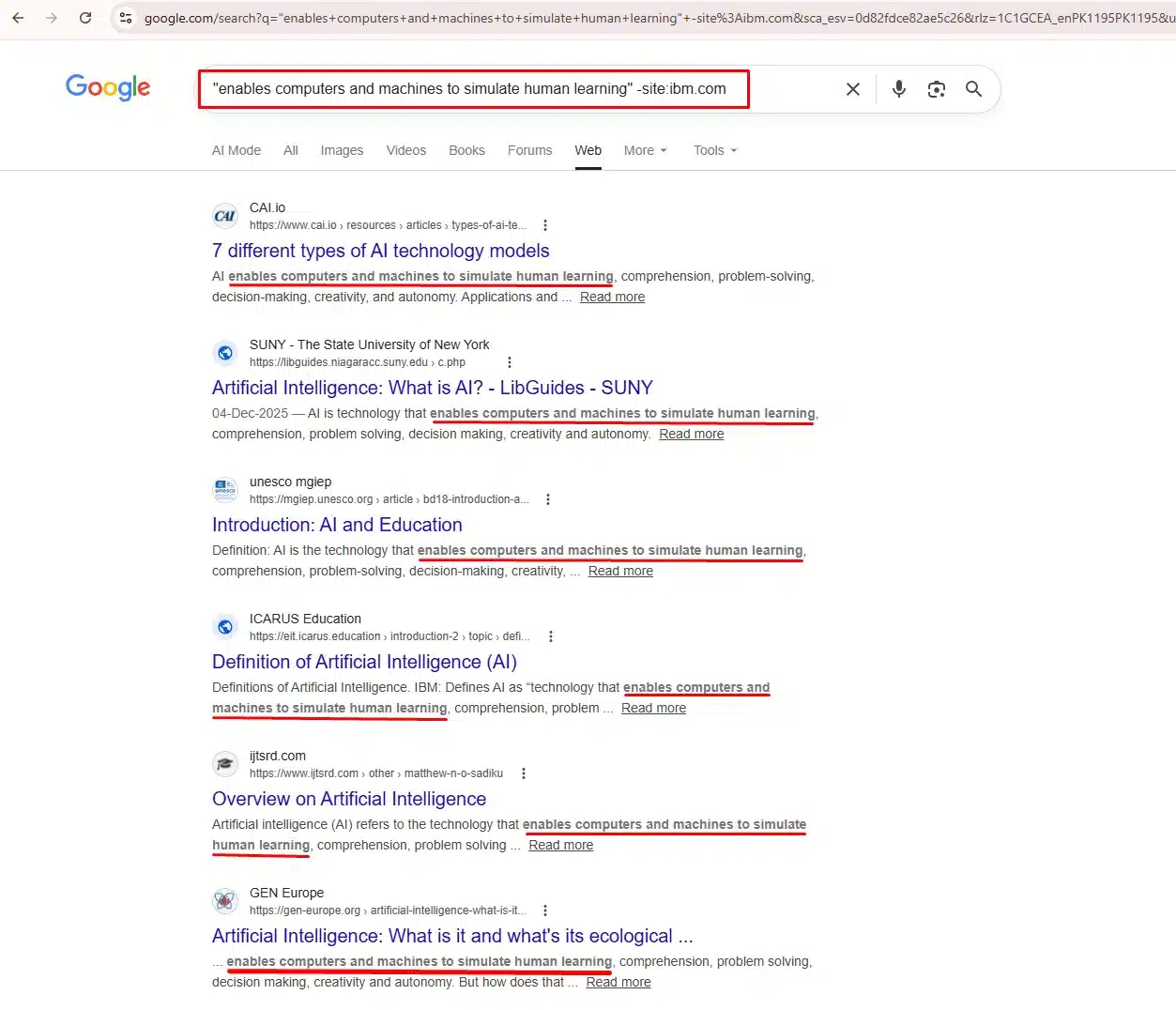
Task: Open the Images tab
Action: pos(342,150)
